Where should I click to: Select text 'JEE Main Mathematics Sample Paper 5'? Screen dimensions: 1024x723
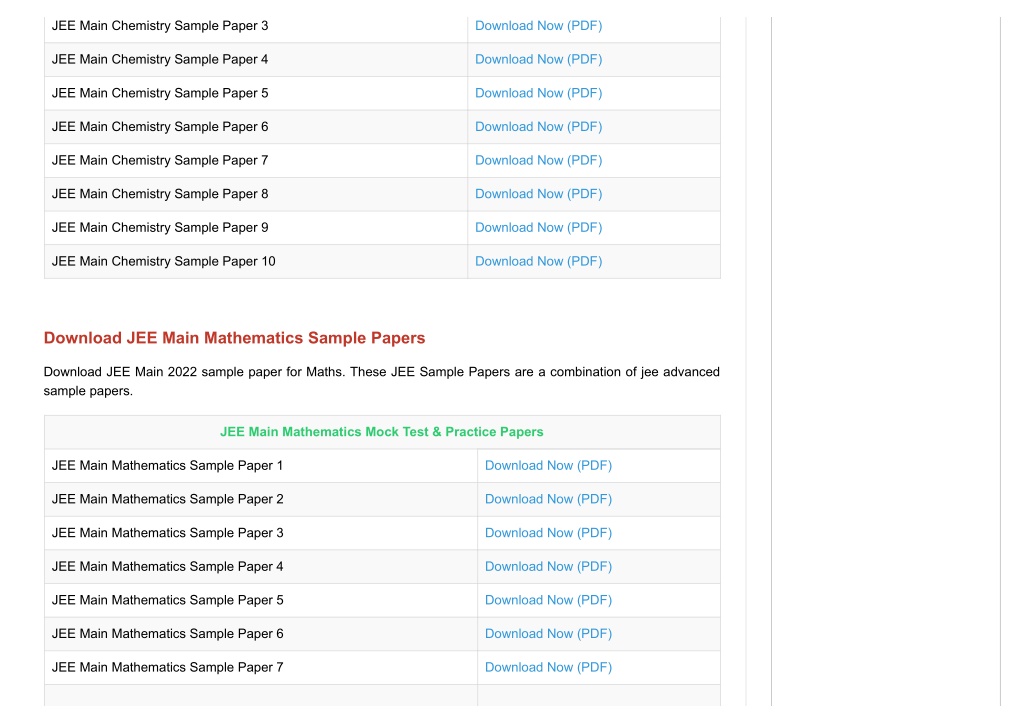click(167, 600)
